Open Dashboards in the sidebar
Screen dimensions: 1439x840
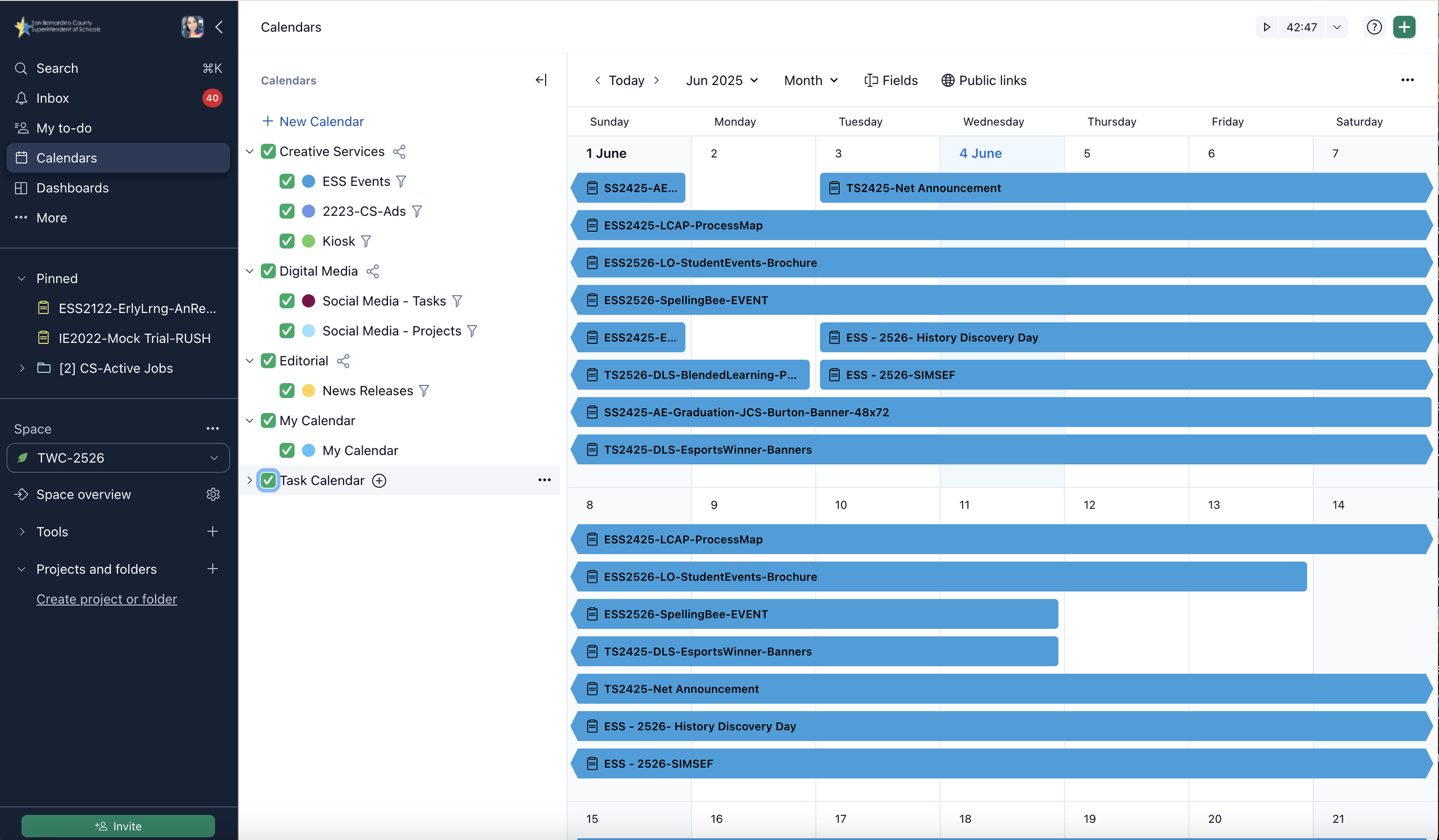point(73,188)
